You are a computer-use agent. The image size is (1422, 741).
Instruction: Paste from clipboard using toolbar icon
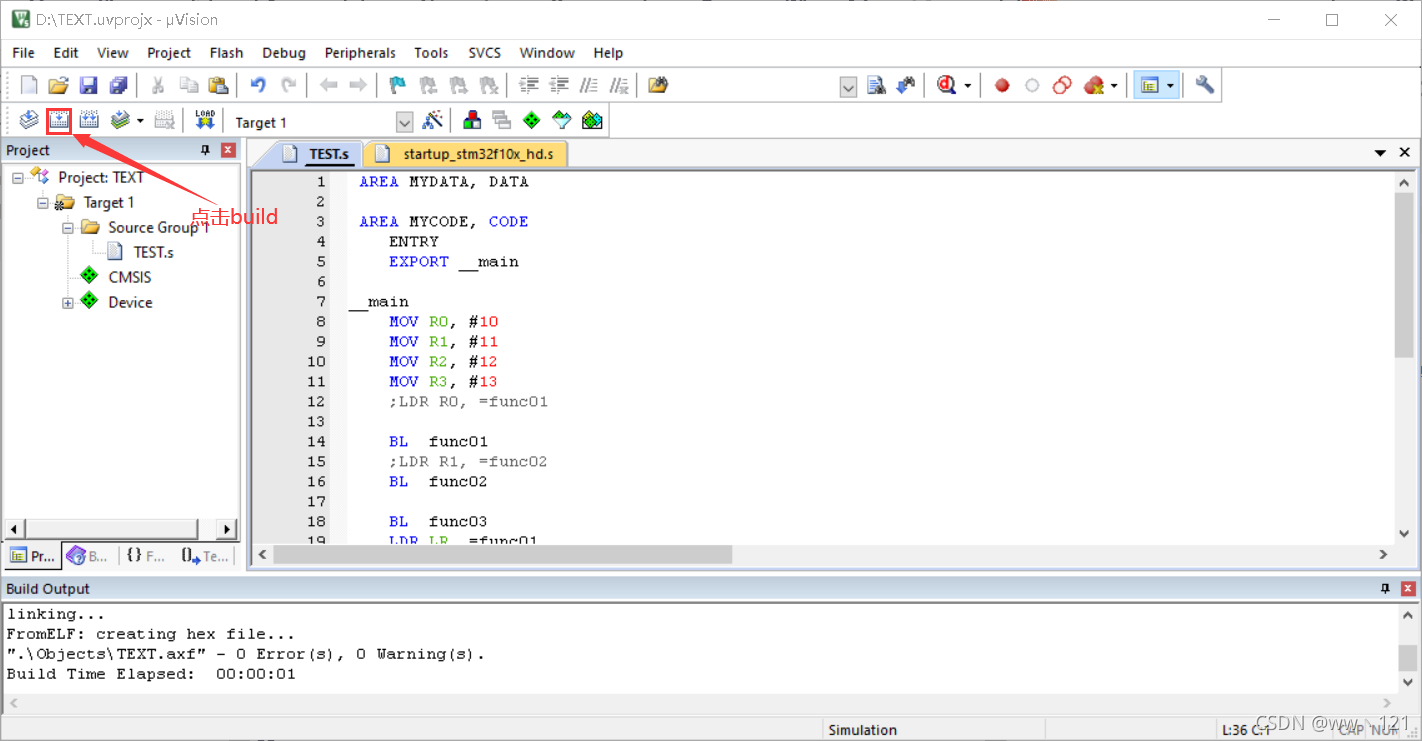tap(217, 85)
